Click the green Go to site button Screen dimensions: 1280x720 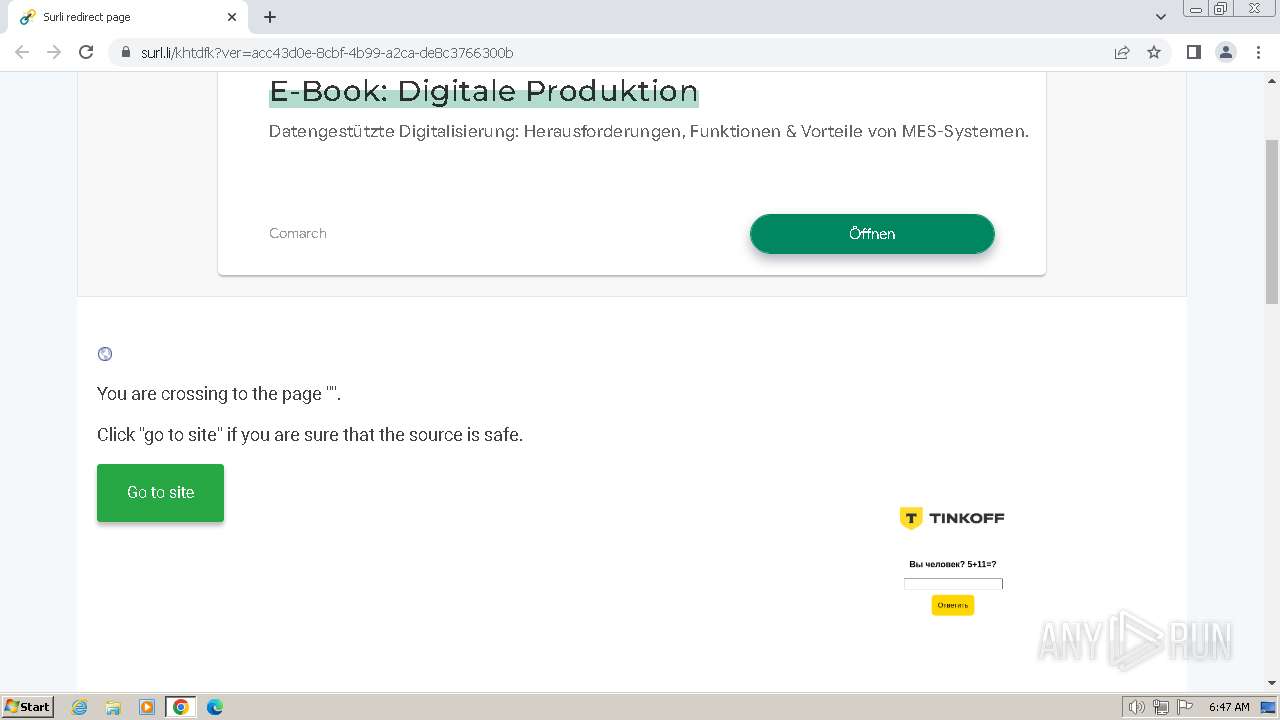[160, 493]
